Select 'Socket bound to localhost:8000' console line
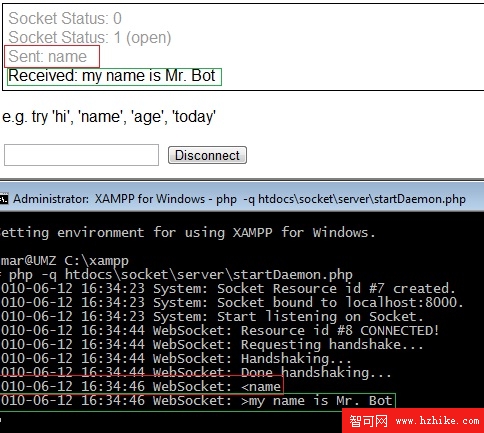Image resolution: width=484 pixels, height=433 pixels. pyautogui.click(x=232, y=303)
